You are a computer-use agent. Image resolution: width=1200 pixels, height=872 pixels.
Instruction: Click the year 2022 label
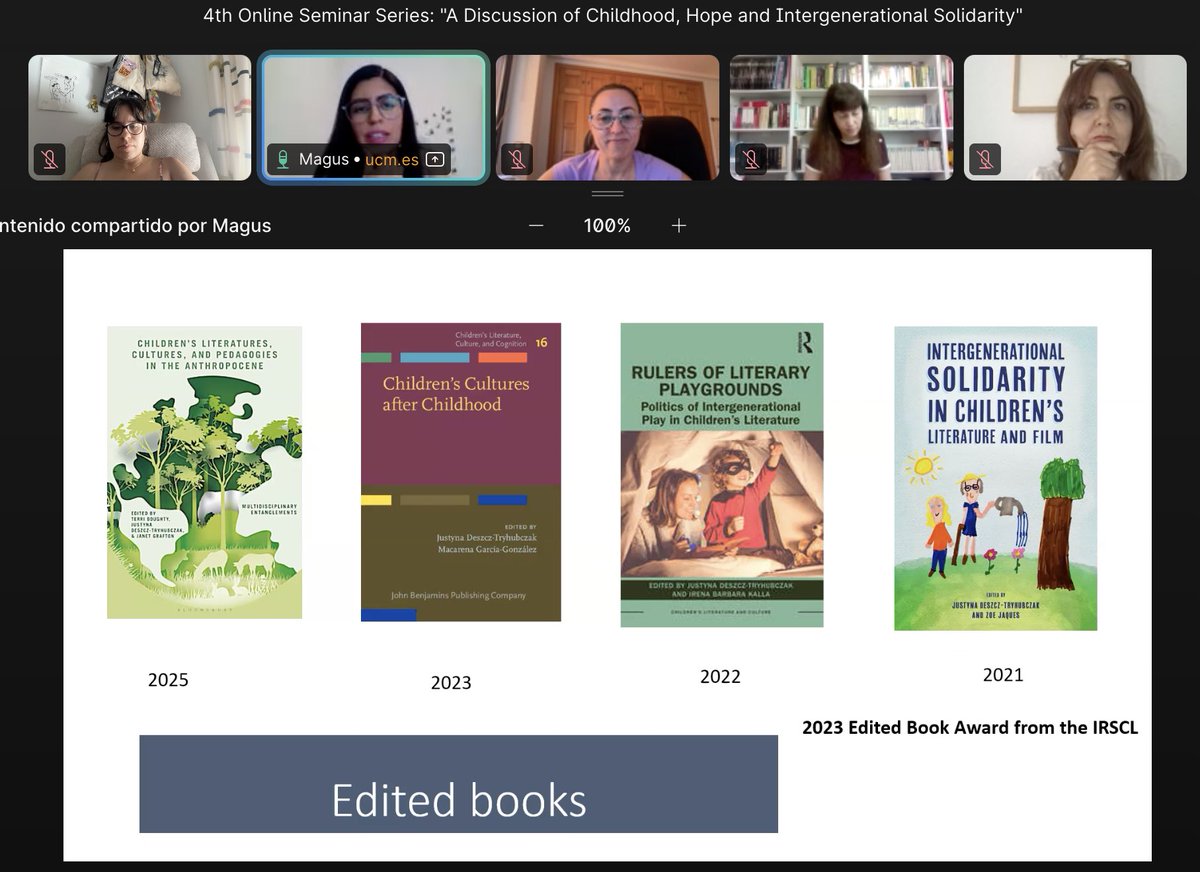coord(720,677)
